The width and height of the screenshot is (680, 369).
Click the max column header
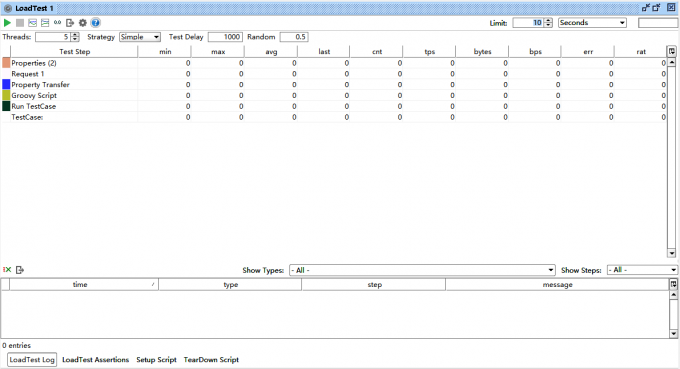click(x=218, y=52)
